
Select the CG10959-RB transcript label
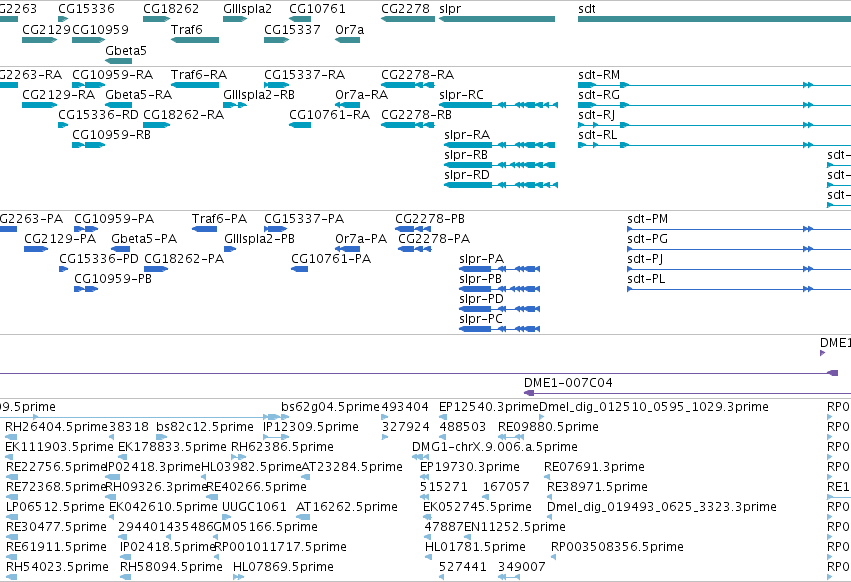coord(111,135)
